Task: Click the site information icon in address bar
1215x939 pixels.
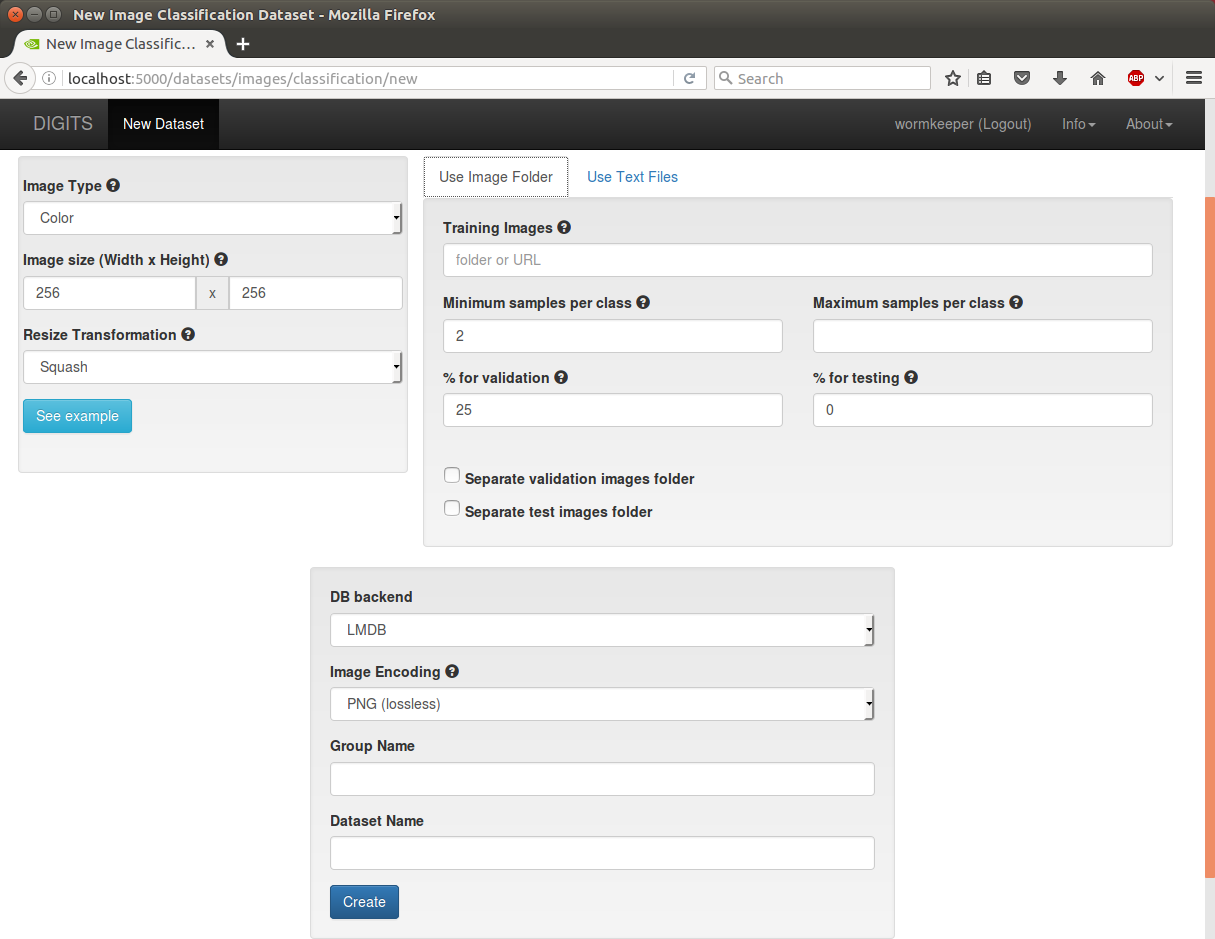Action: (49, 78)
